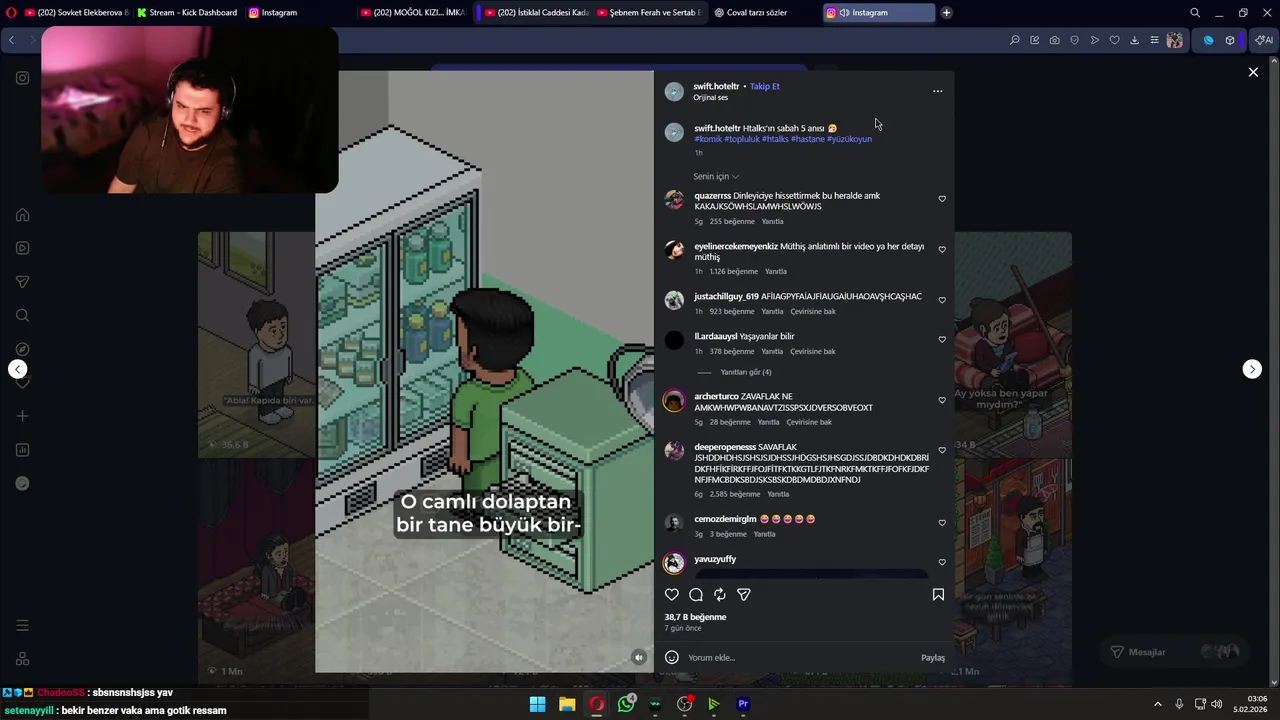Like ll.ardaauysl comment with heart
The width and height of the screenshot is (1280, 720).
942,339
